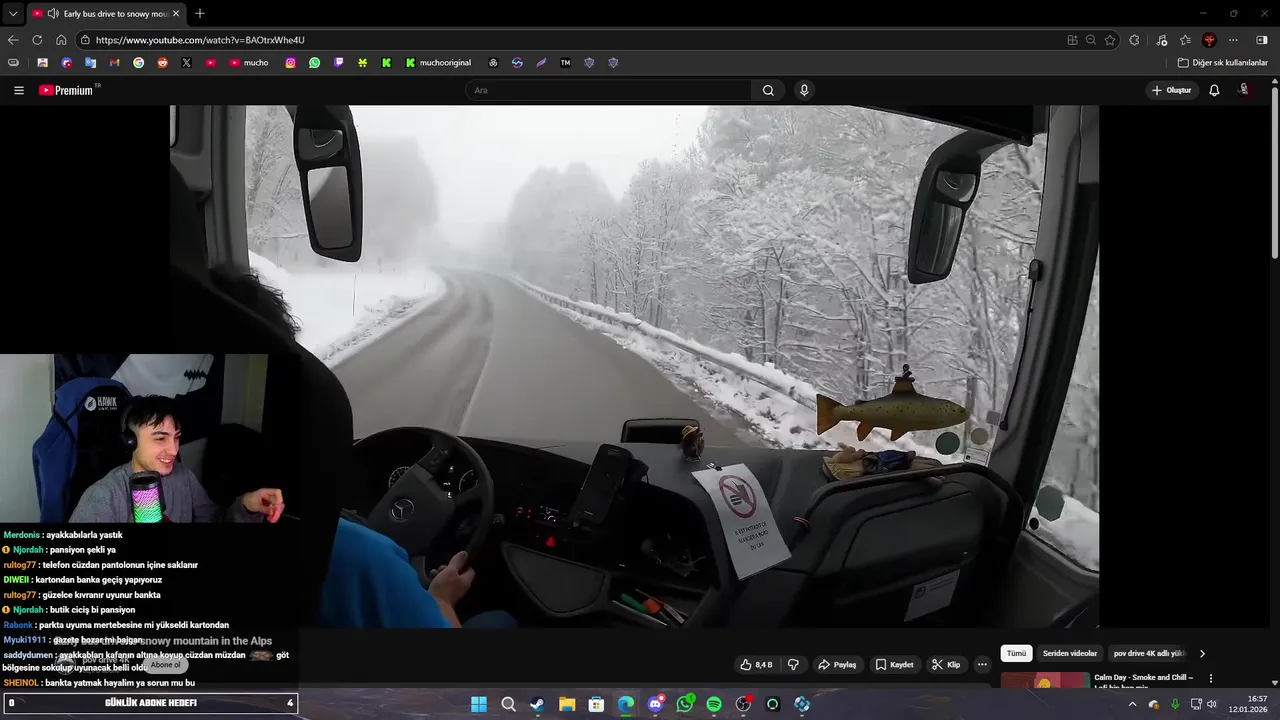The image size is (1280, 720).
Task: Open YouTube notifications bell
Action: coord(1214,90)
